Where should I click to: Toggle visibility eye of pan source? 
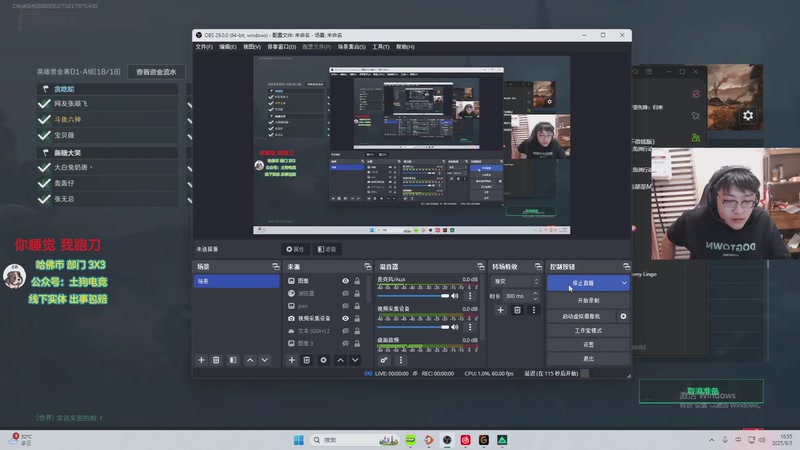click(x=345, y=306)
